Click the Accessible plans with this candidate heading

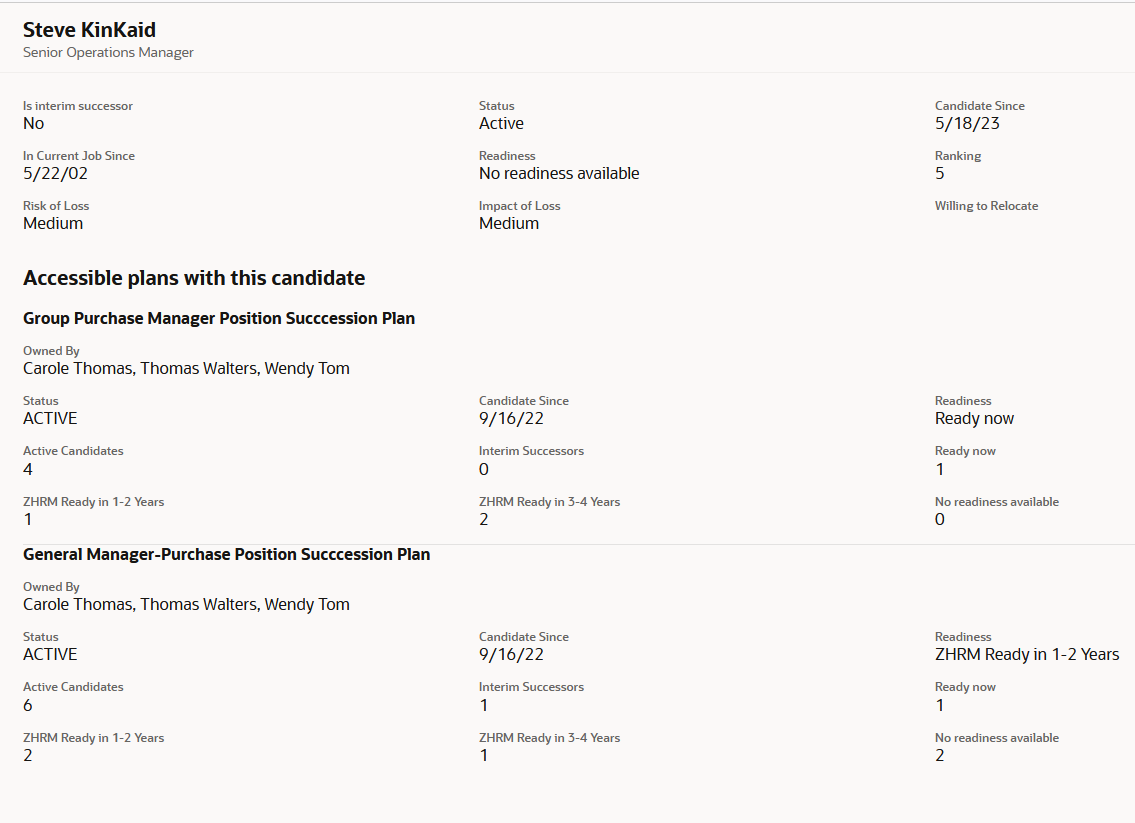pos(194,278)
